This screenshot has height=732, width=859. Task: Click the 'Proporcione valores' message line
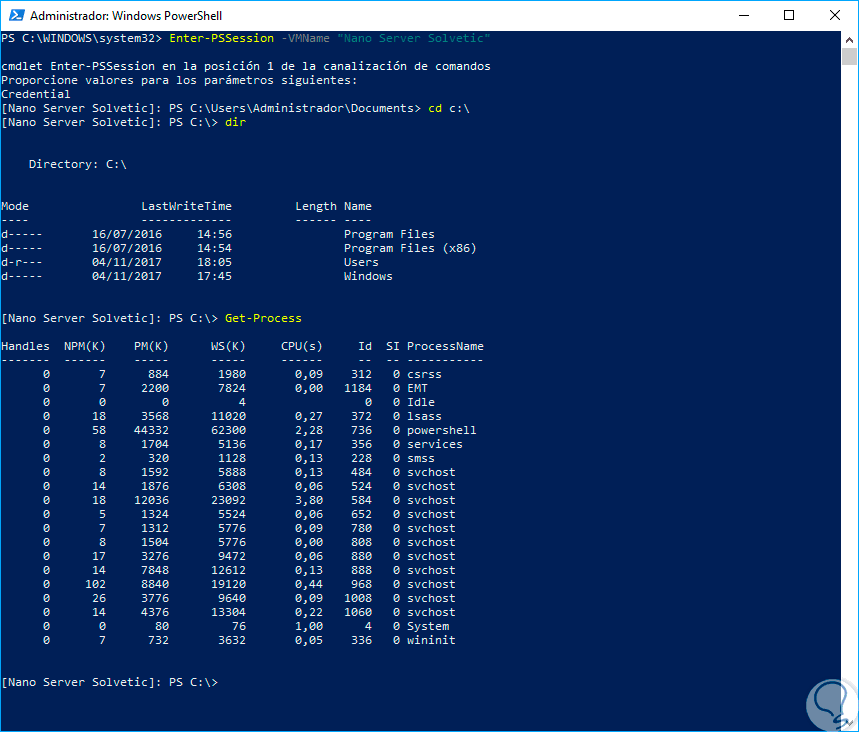pyautogui.click(x=179, y=81)
